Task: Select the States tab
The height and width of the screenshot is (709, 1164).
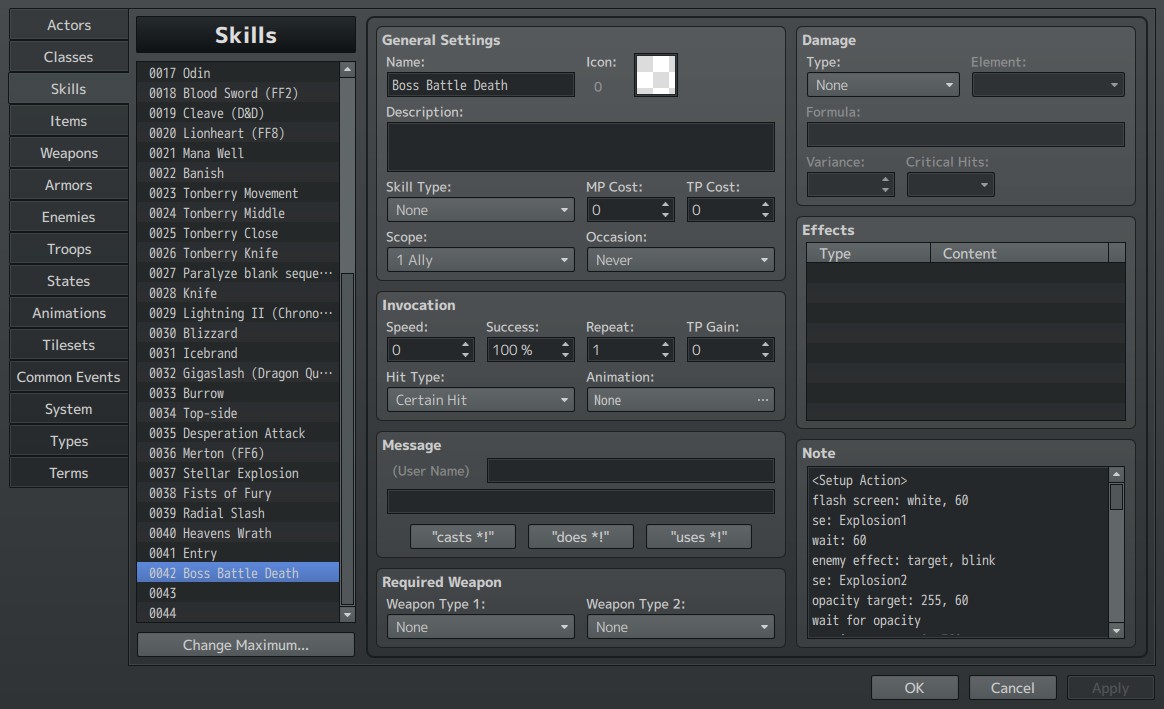Action: click(x=69, y=281)
